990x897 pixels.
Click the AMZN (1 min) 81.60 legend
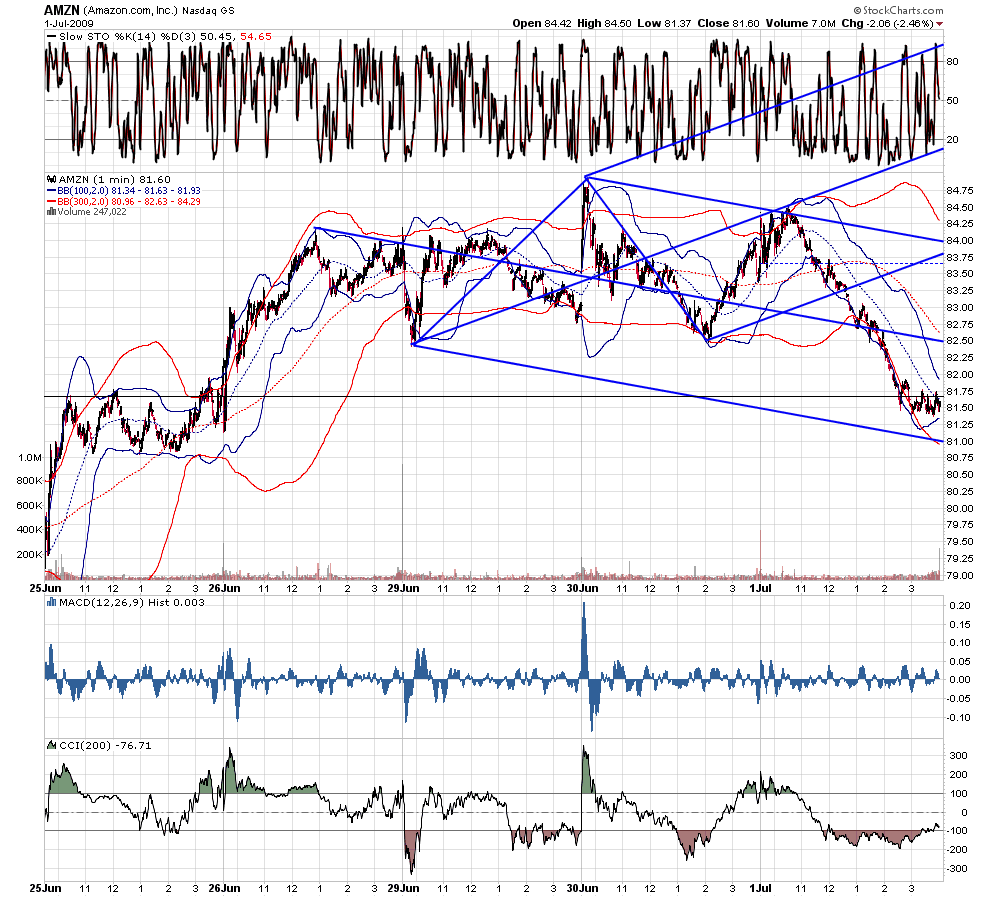[115, 179]
